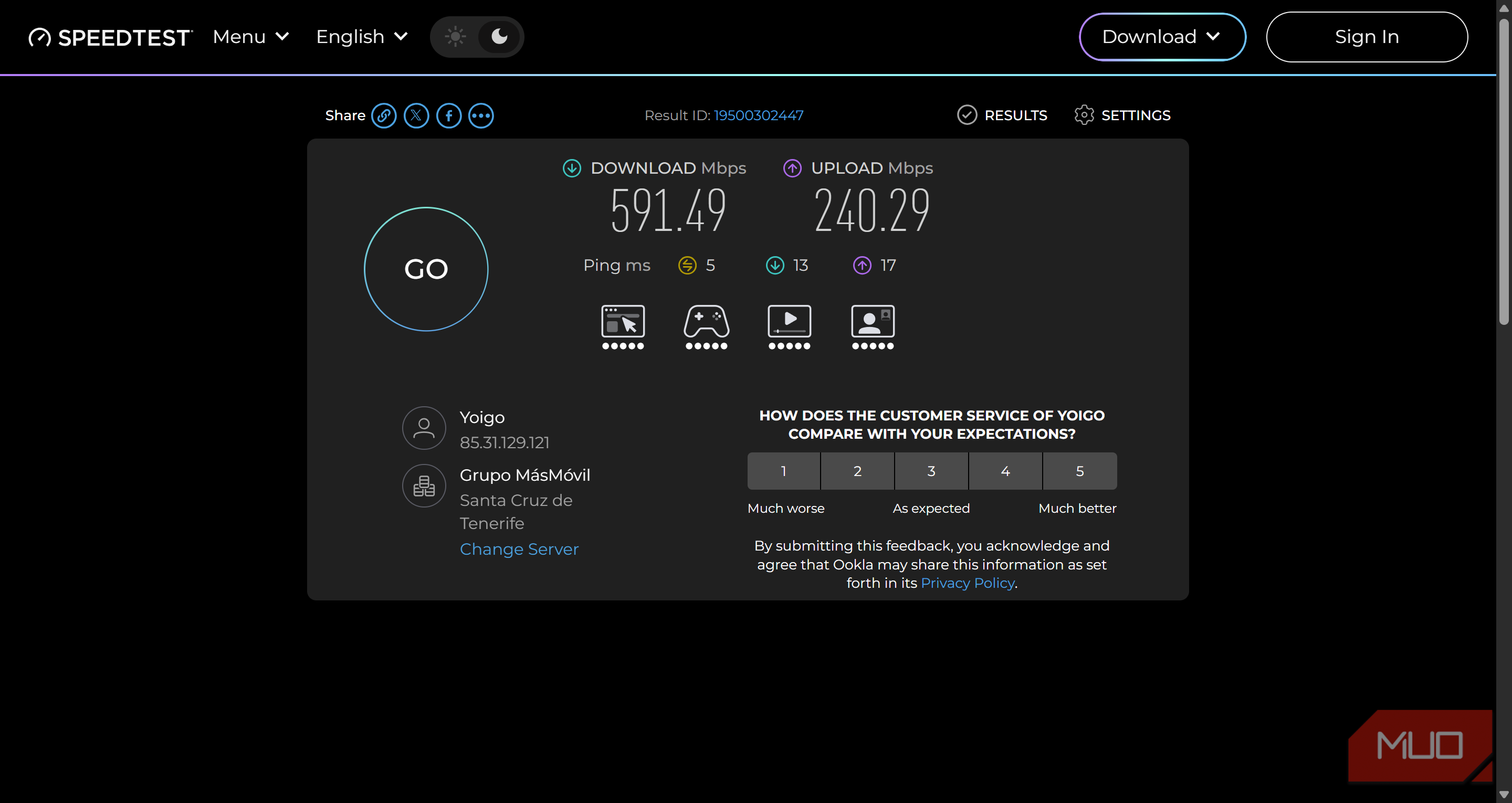Copy share link icon
This screenshot has height=803, width=1512.
384,115
